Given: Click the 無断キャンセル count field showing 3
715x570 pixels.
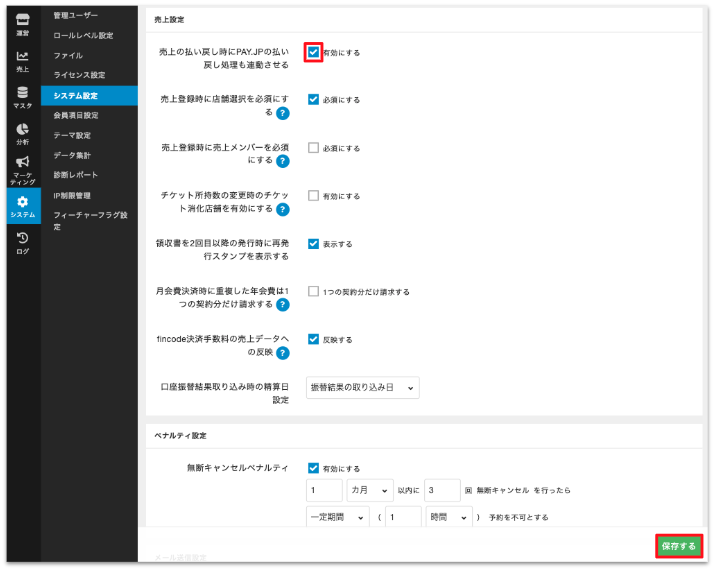Looking at the screenshot, I should [442, 492].
